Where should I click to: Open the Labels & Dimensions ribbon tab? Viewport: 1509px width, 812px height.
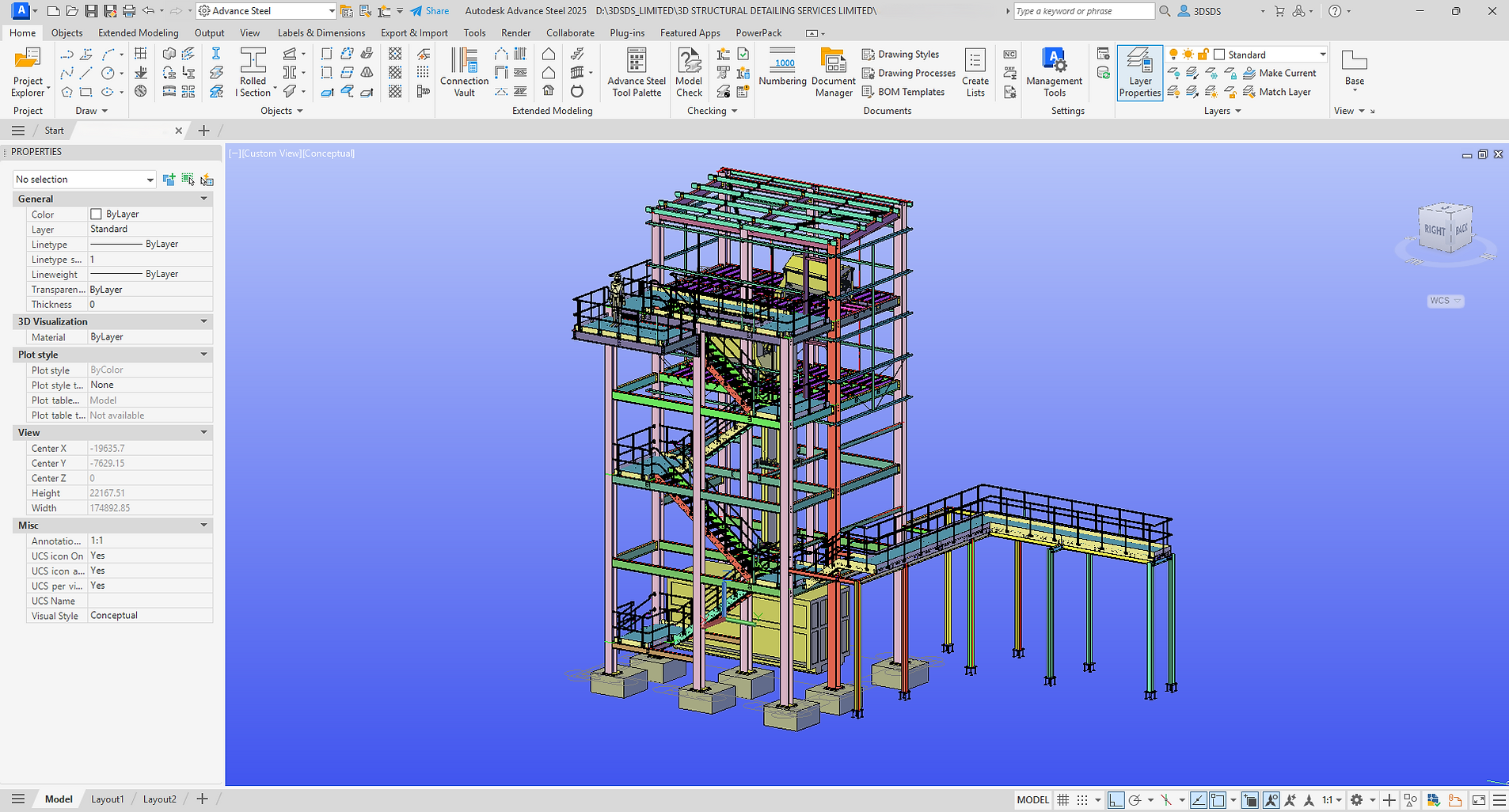(x=321, y=33)
